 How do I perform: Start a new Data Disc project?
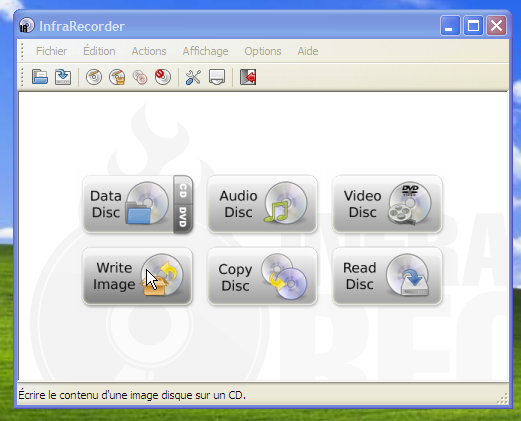[128, 204]
